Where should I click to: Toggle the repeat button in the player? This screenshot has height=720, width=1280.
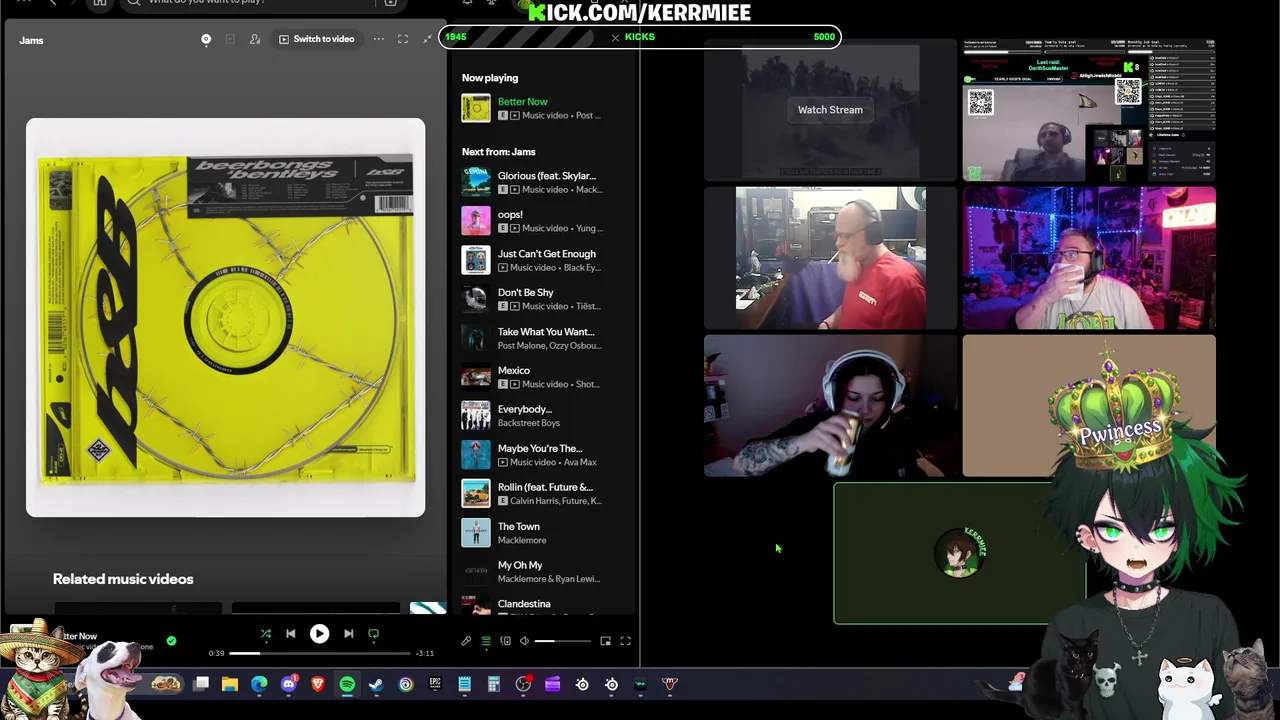pos(374,633)
